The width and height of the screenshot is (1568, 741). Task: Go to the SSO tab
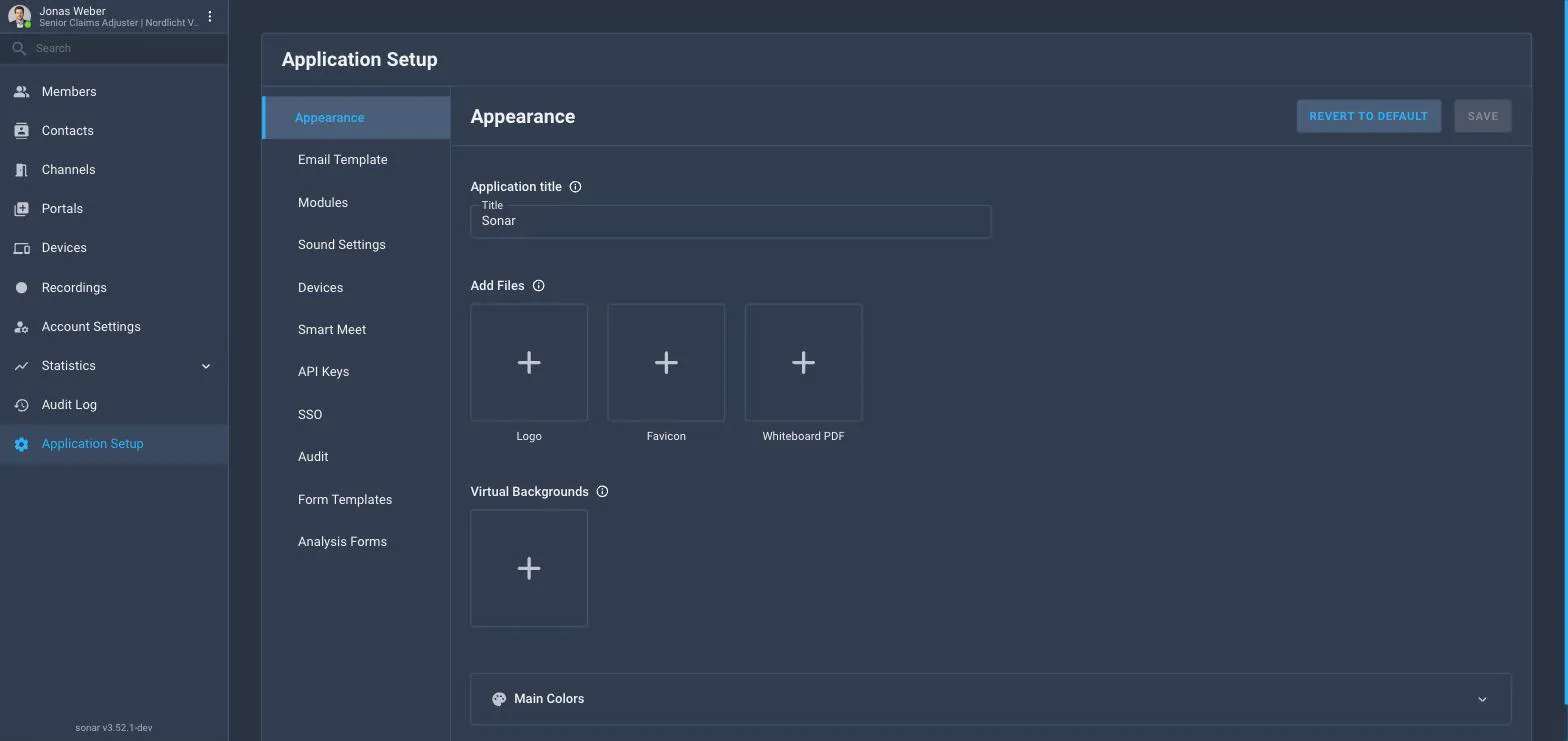tap(356, 415)
